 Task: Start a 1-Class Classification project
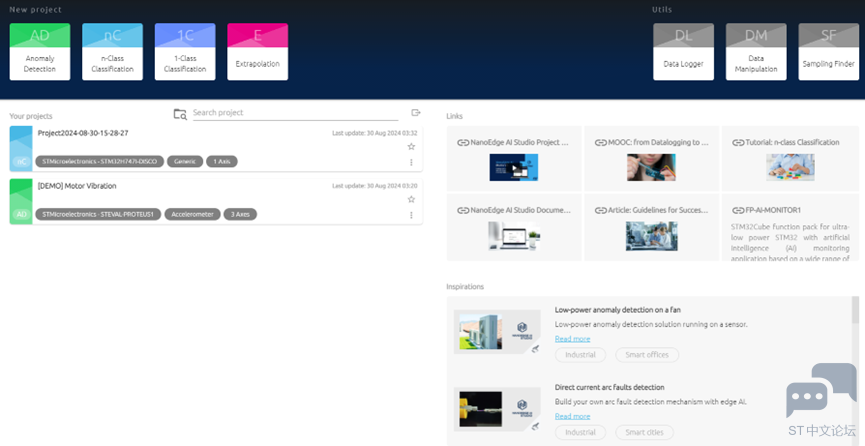point(185,52)
